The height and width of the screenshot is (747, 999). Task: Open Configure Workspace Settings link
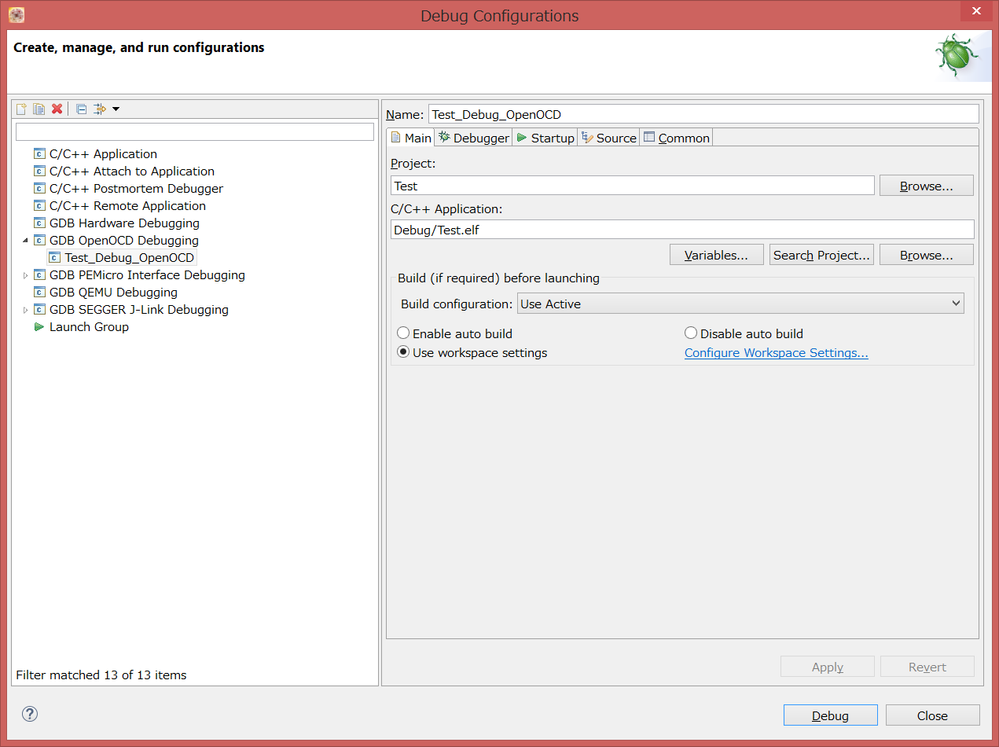point(776,353)
